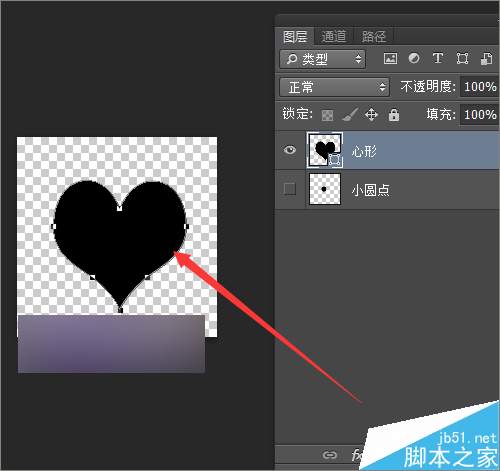Open the 类型 filter dropdown
The image size is (500, 471).
pyautogui.click(x=322, y=59)
